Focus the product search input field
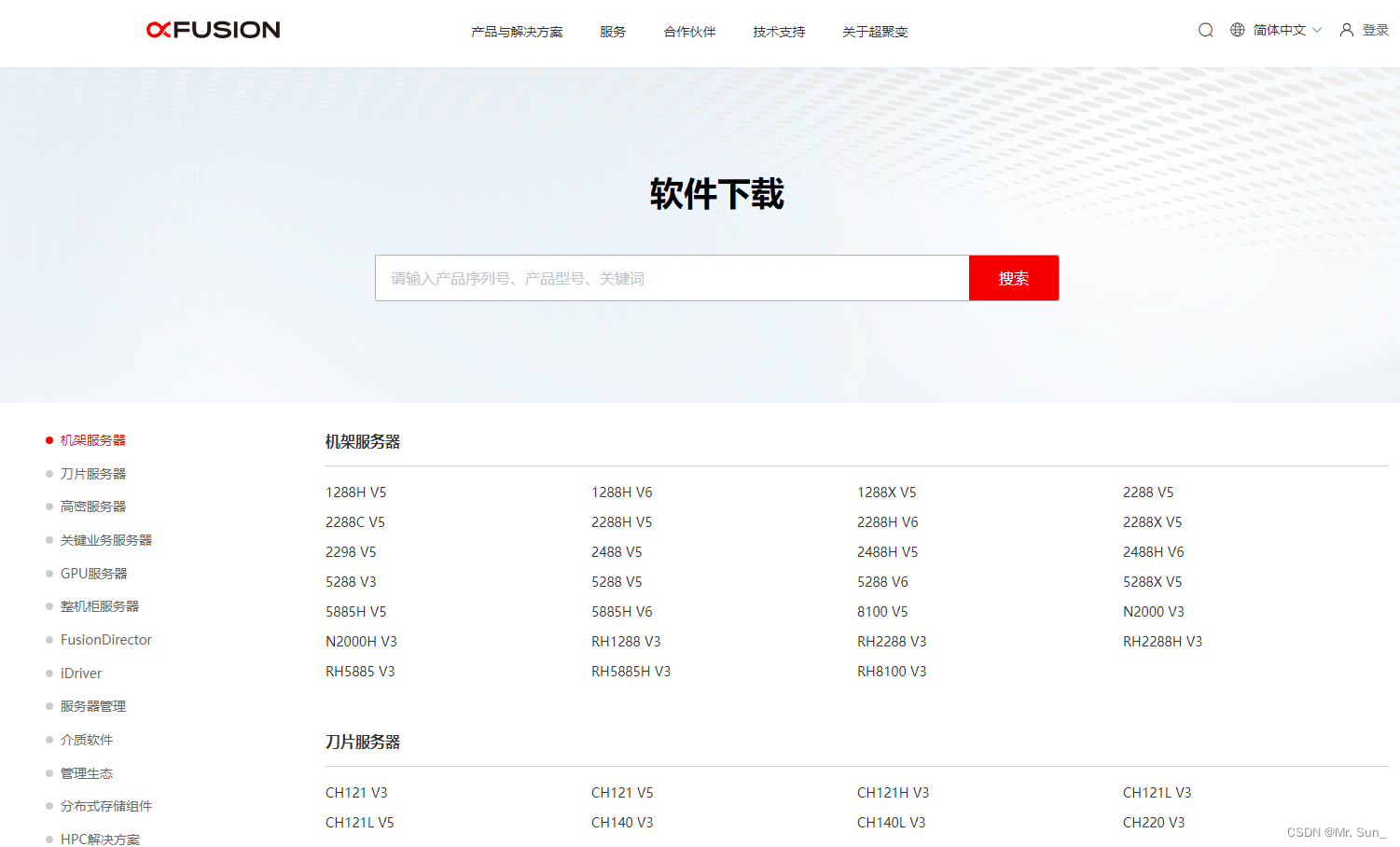 672,278
